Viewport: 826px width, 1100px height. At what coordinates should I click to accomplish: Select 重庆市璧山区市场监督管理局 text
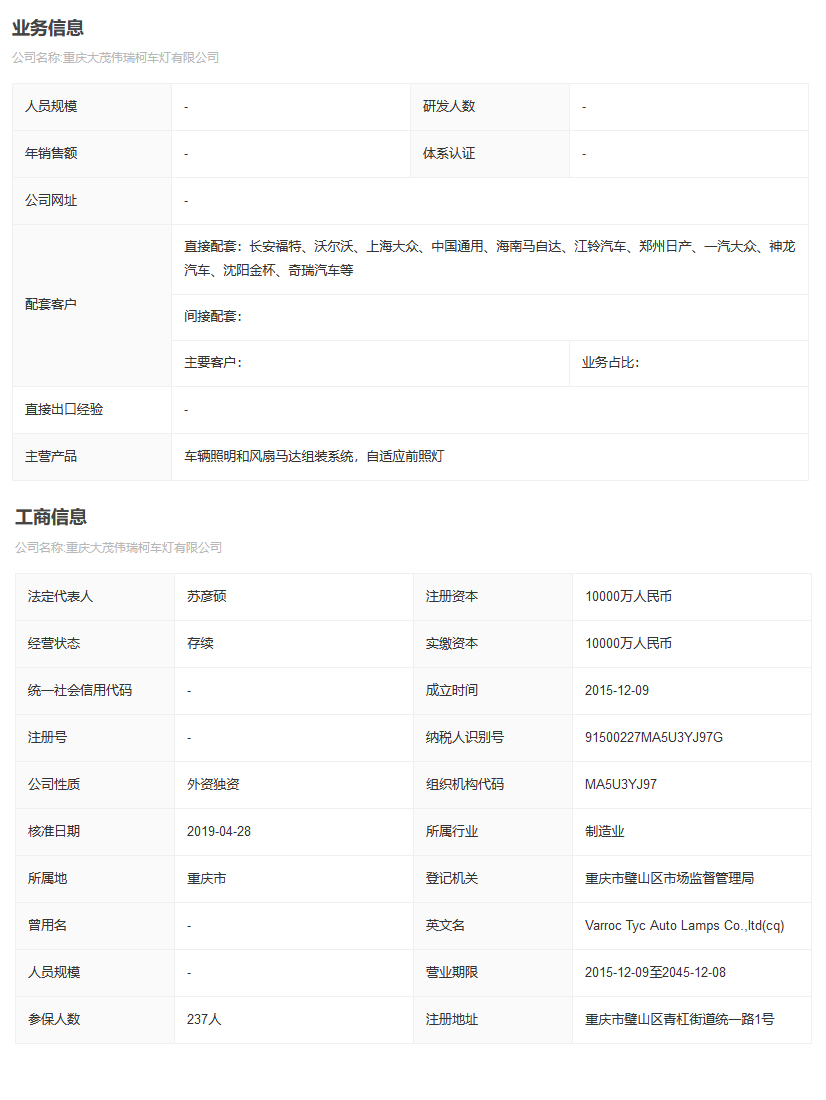(670, 878)
